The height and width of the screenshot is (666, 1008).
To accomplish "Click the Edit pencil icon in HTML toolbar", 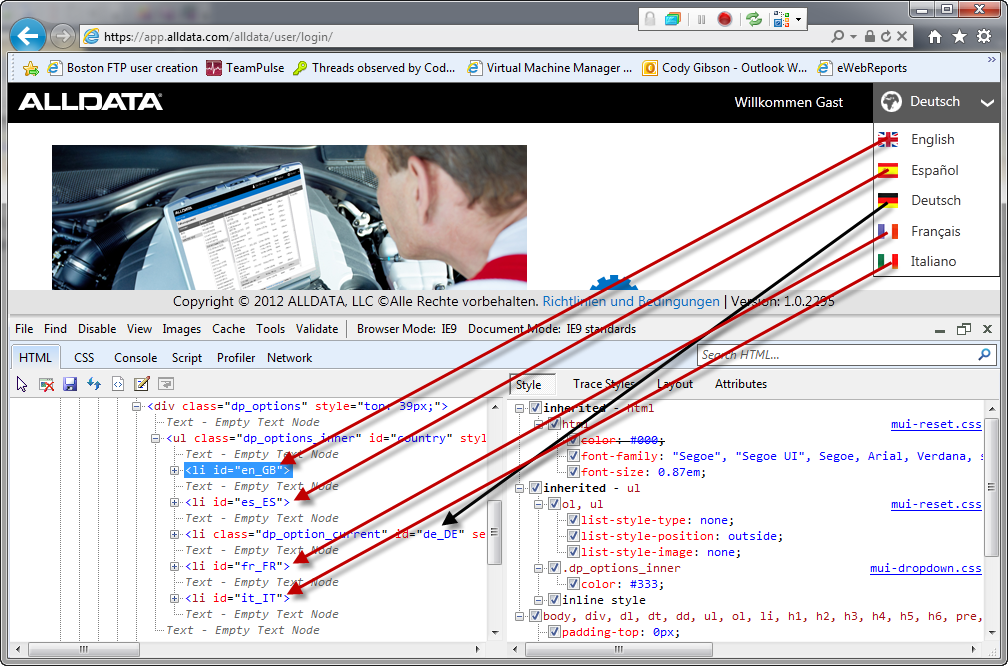I will click(142, 384).
